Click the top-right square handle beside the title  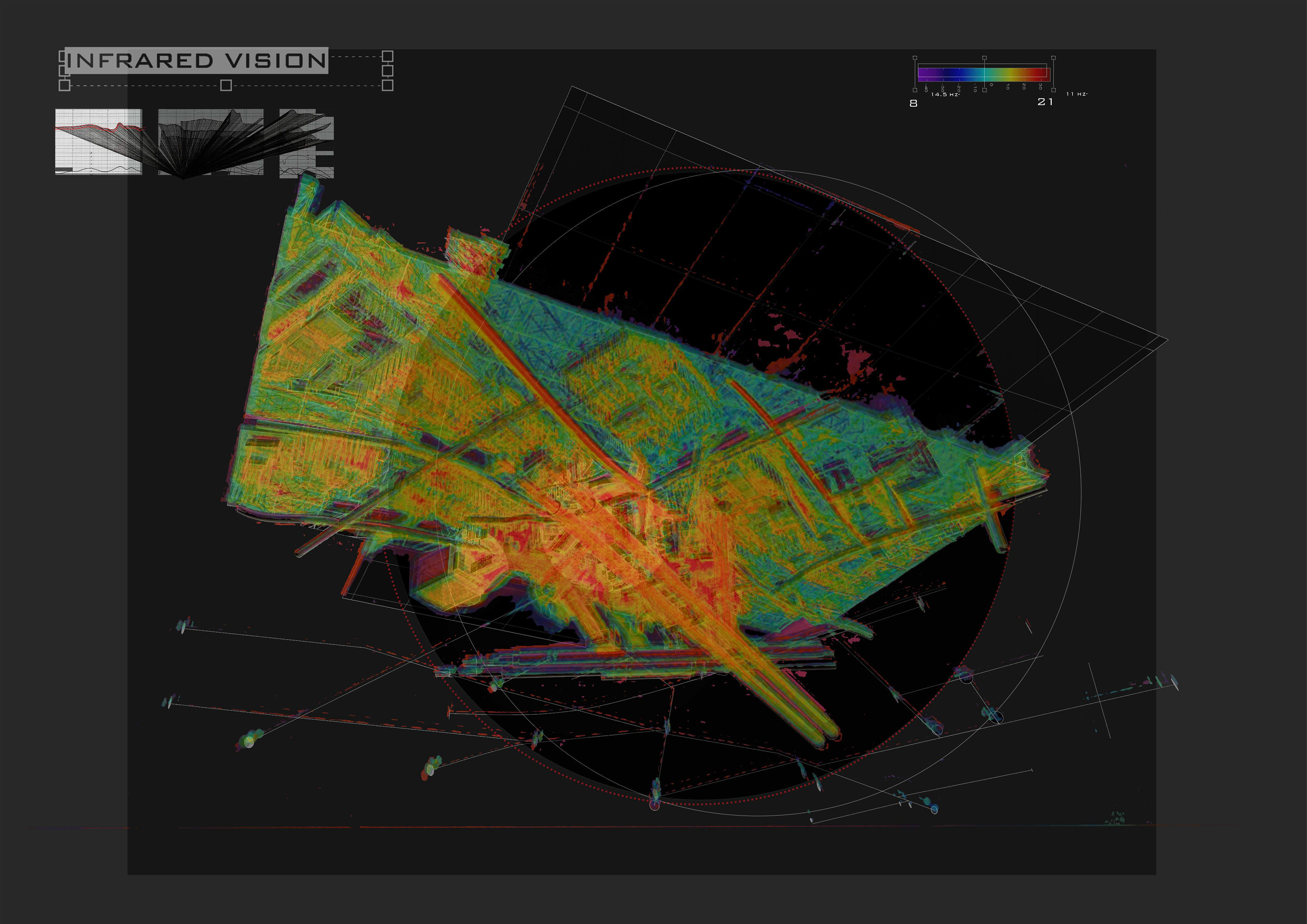click(387, 56)
